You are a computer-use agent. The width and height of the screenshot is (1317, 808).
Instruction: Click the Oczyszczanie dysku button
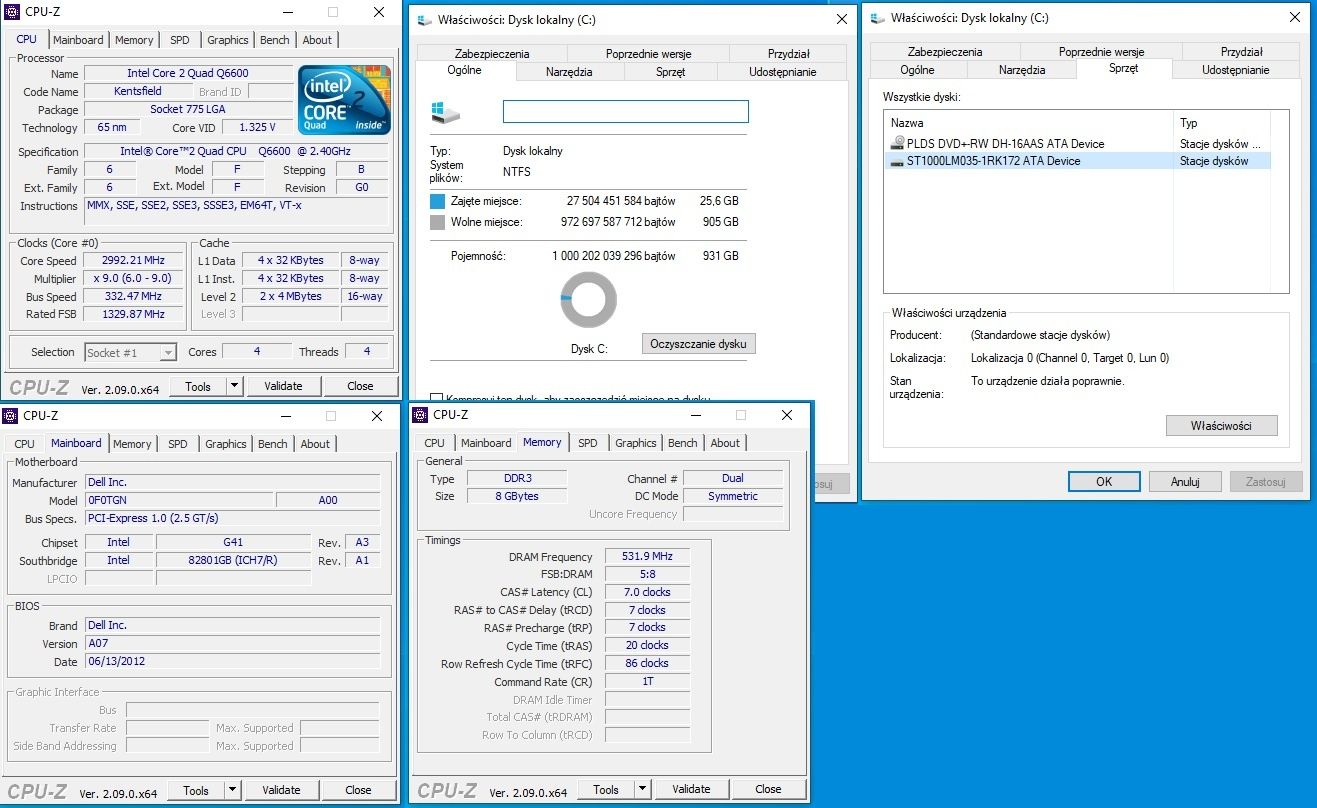tap(699, 344)
